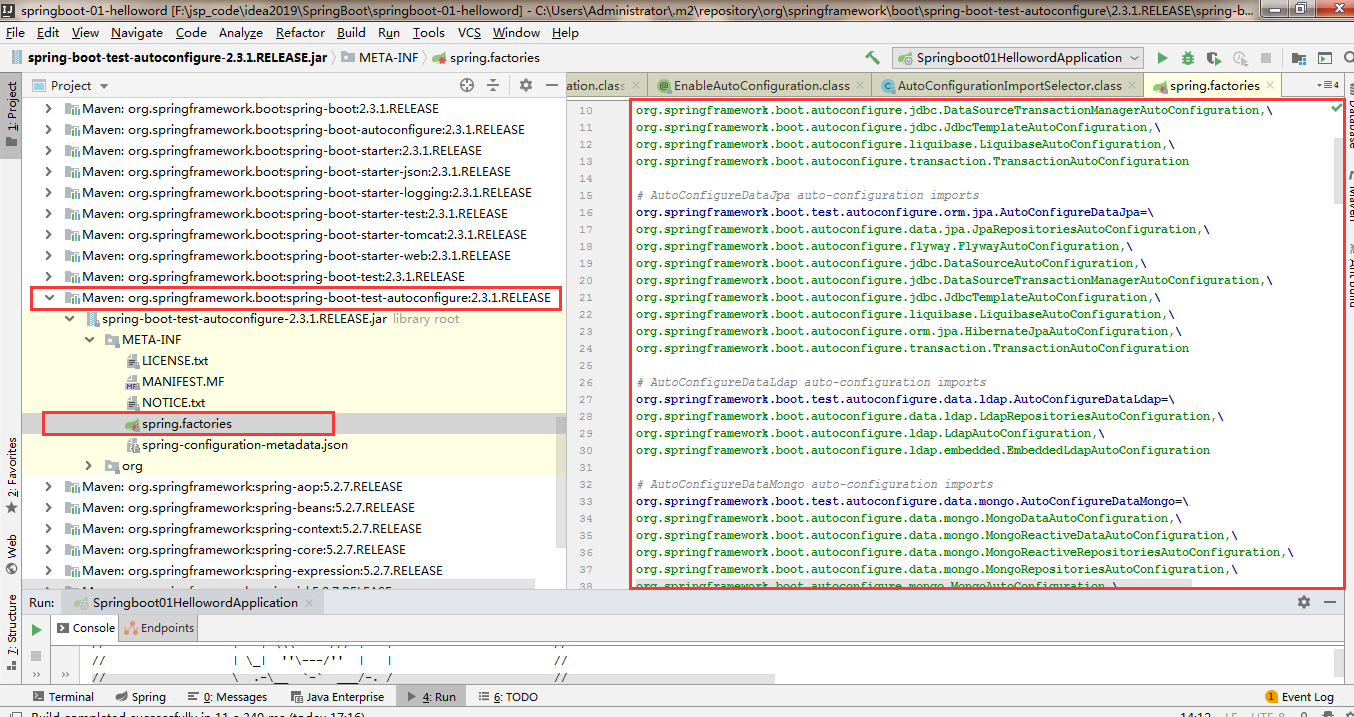Toggle the 0: Messages tool window
Image resolution: width=1354 pixels, height=717 pixels.
click(226, 697)
